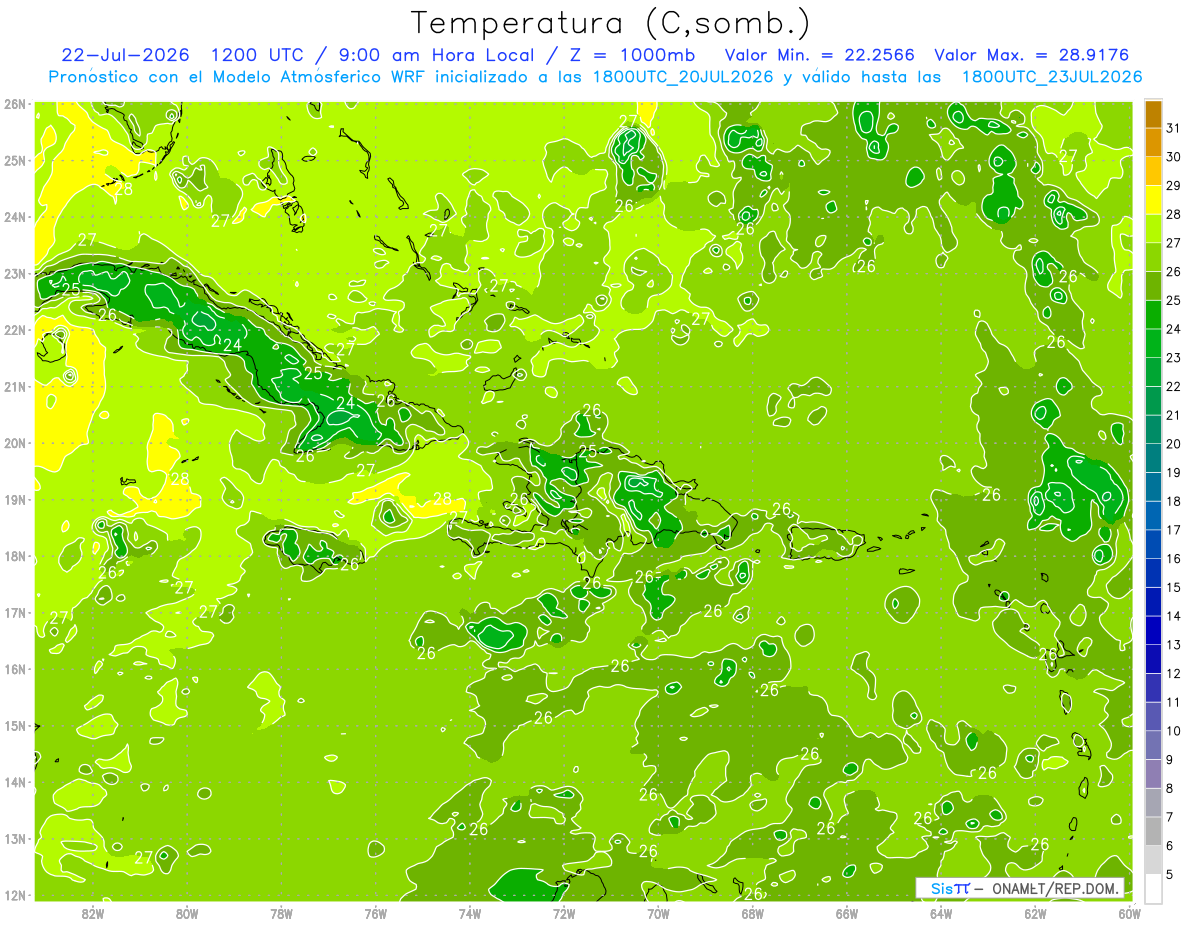The height and width of the screenshot is (927, 1200).
Task: Click the 60W longitude axis label
Action: coord(1129,913)
